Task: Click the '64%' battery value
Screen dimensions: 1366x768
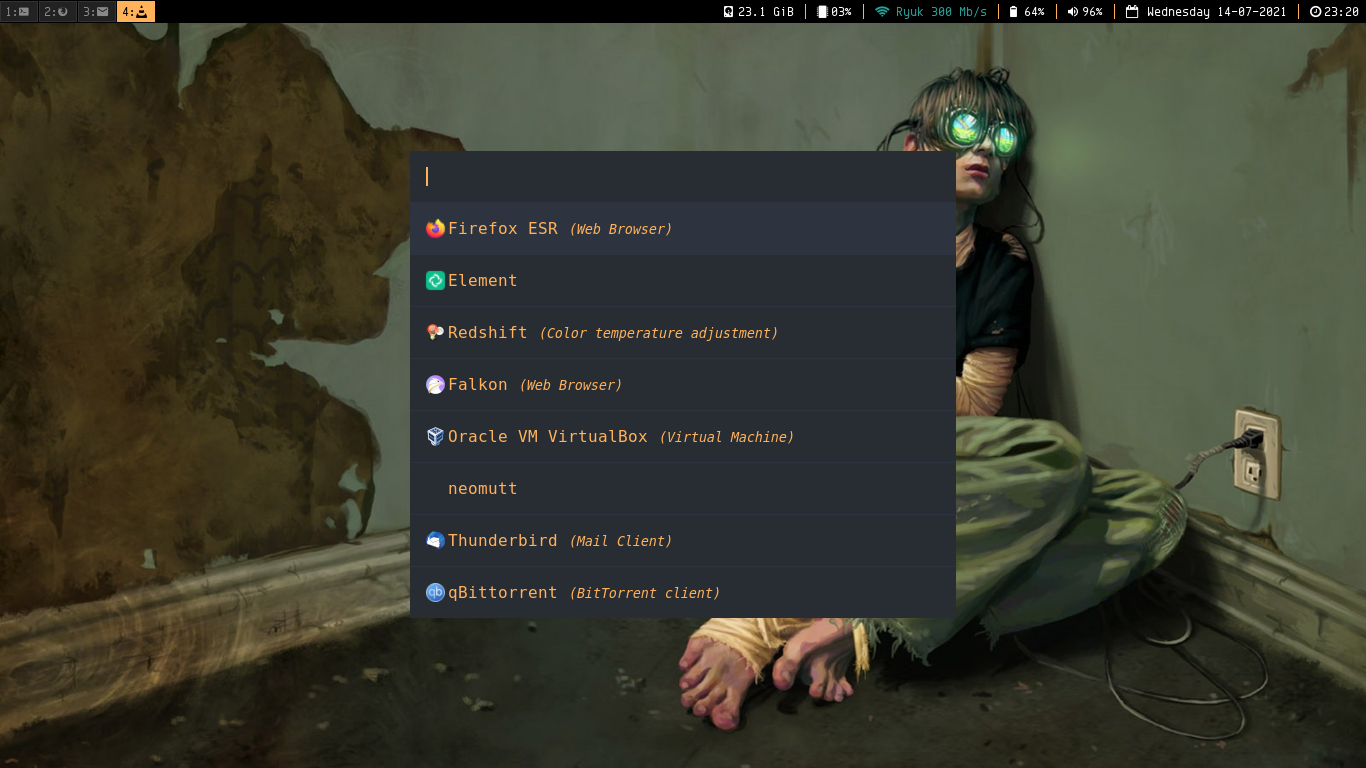Action: coord(1034,12)
